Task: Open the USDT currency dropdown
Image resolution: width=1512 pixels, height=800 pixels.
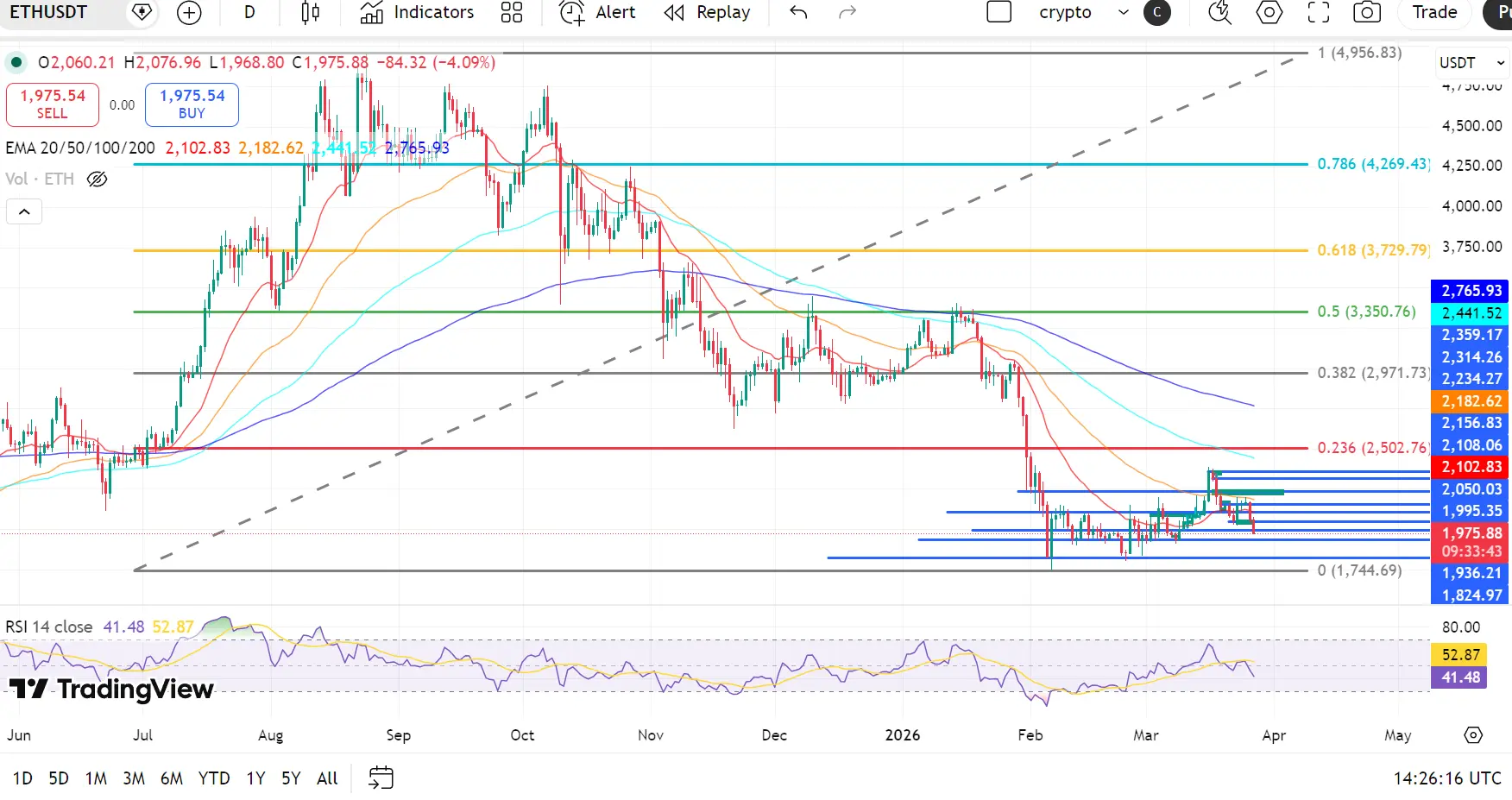Action: [1471, 63]
